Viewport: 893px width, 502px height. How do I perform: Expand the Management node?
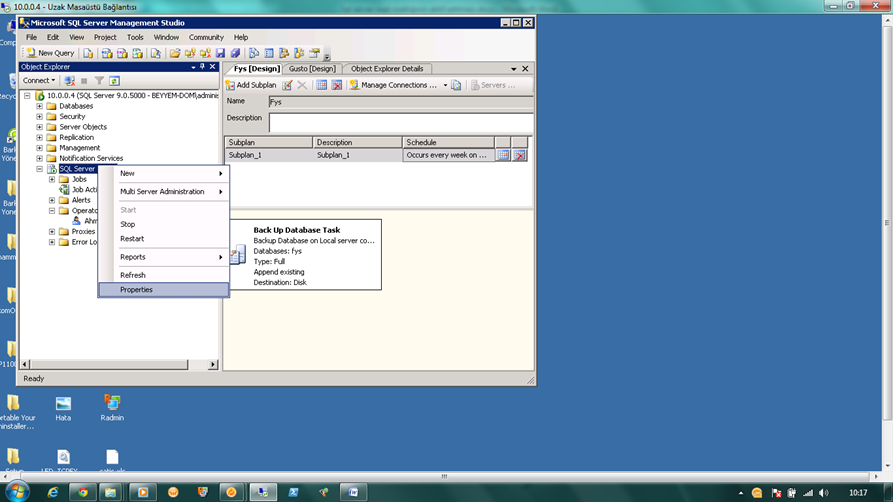(39, 148)
